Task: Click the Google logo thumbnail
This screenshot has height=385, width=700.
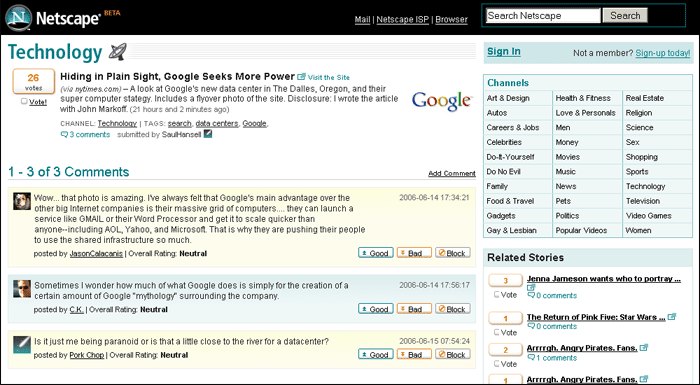Action: pyautogui.click(x=441, y=101)
